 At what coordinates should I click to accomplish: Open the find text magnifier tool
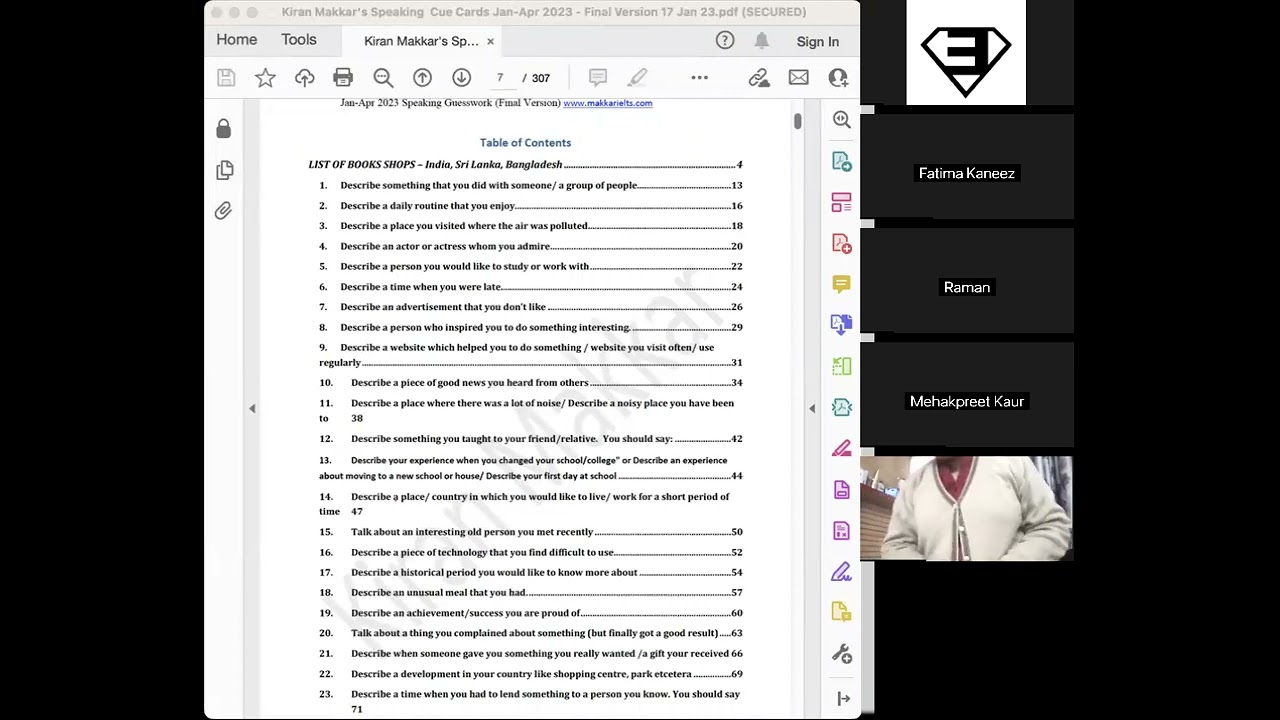click(x=383, y=78)
